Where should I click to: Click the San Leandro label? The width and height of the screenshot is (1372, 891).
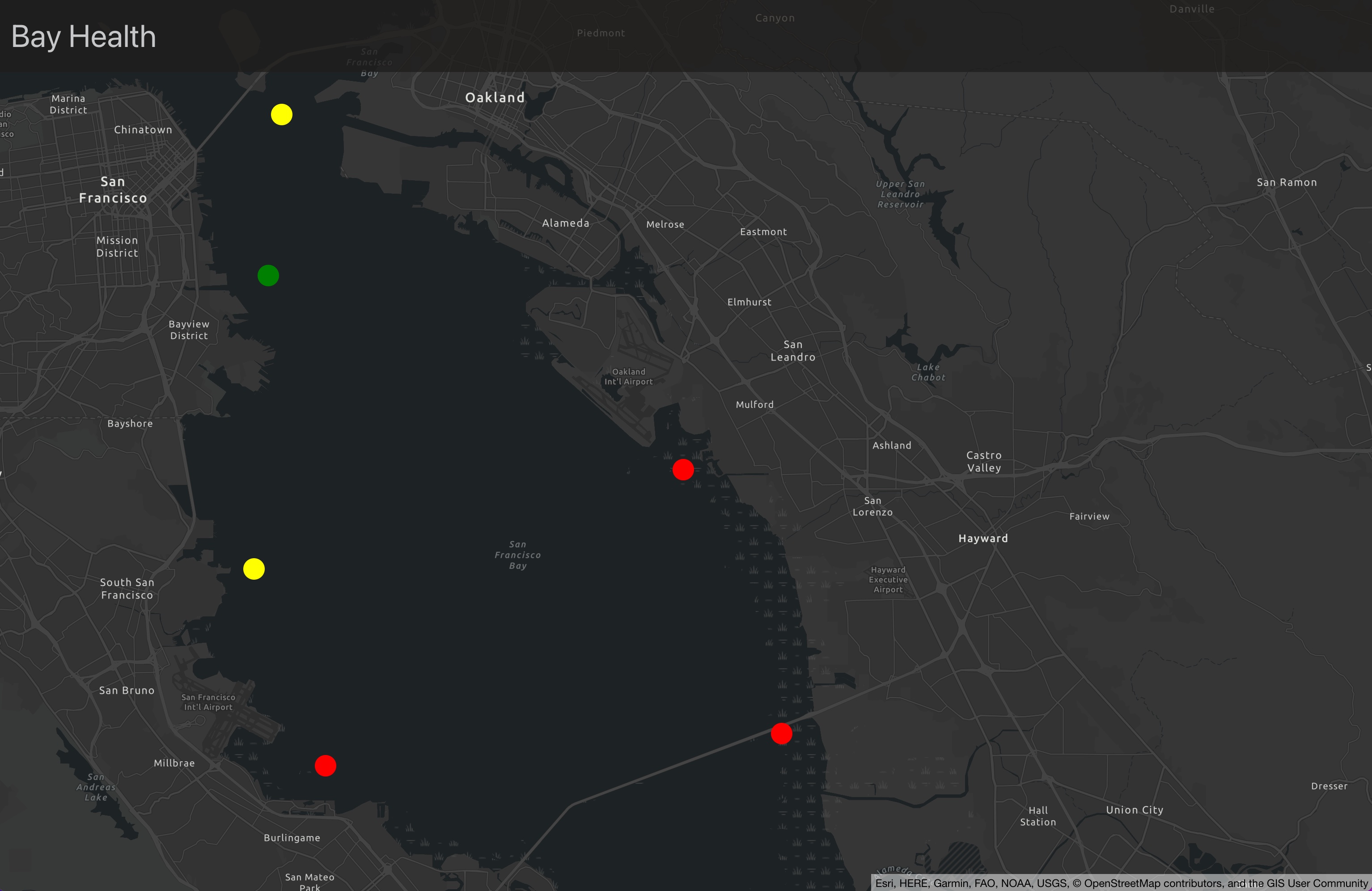(x=792, y=351)
